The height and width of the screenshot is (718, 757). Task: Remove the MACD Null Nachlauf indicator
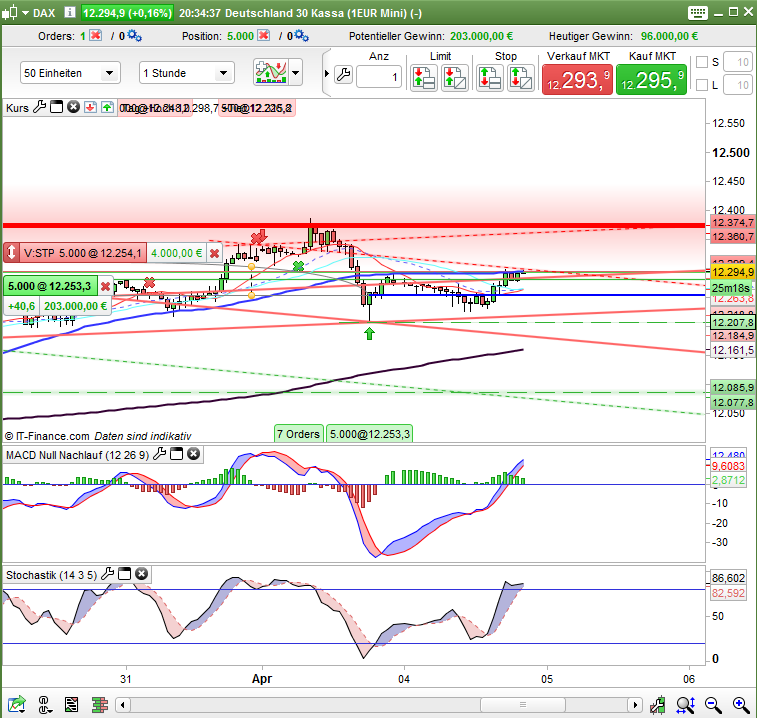pyautogui.click(x=194, y=454)
